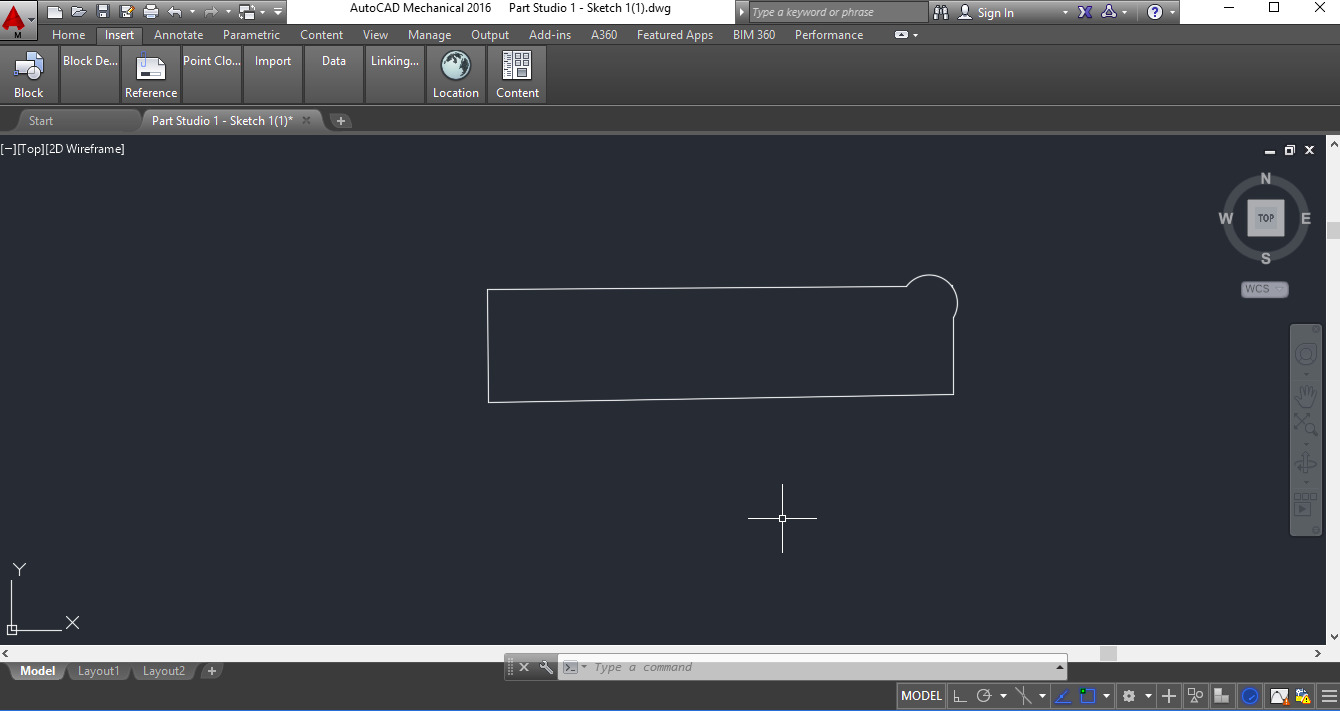1340x711 pixels.
Task: Open the Content panel
Action: [x=517, y=74]
